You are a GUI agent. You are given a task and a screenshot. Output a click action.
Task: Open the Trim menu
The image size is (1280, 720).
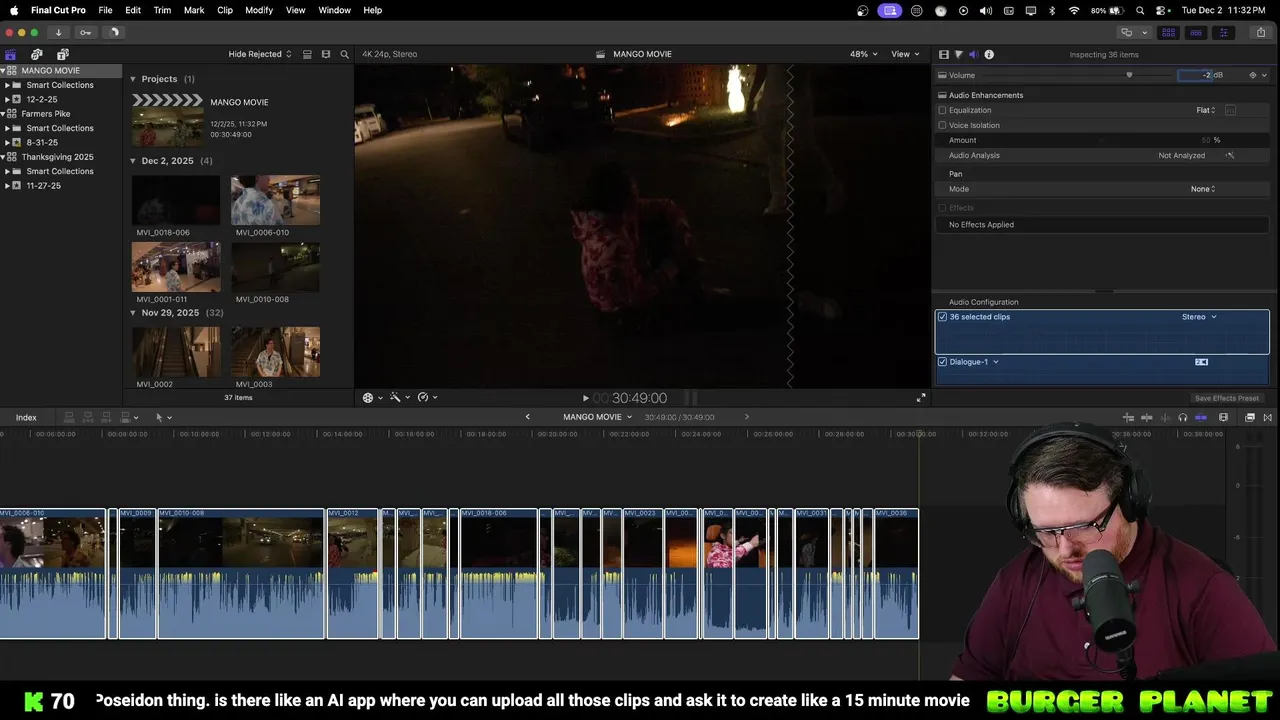pos(162,10)
